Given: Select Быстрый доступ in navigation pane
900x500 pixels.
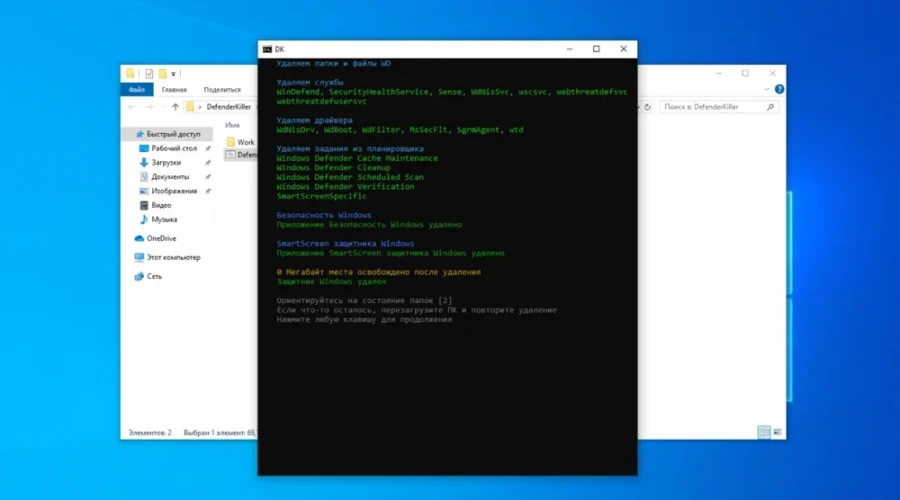Looking at the screenshot, I should click(x=173, y=133).
